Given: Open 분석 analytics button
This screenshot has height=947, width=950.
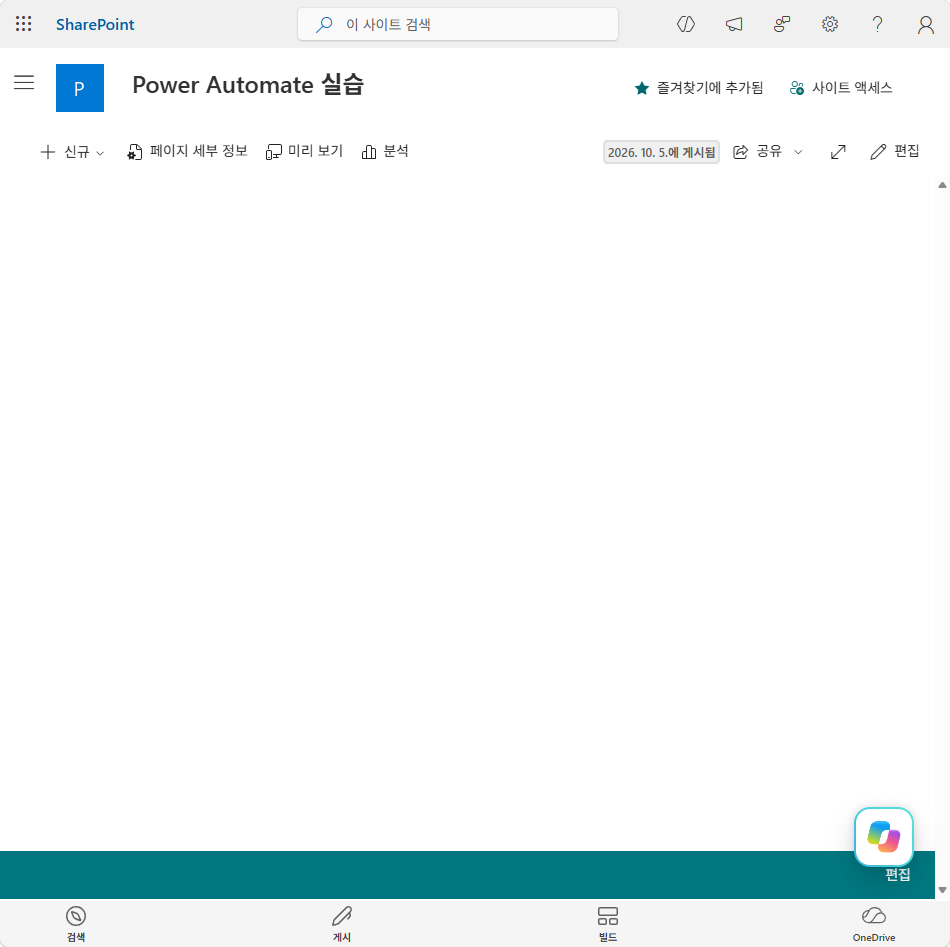Looking at the screenshot, I should [385, 151].
